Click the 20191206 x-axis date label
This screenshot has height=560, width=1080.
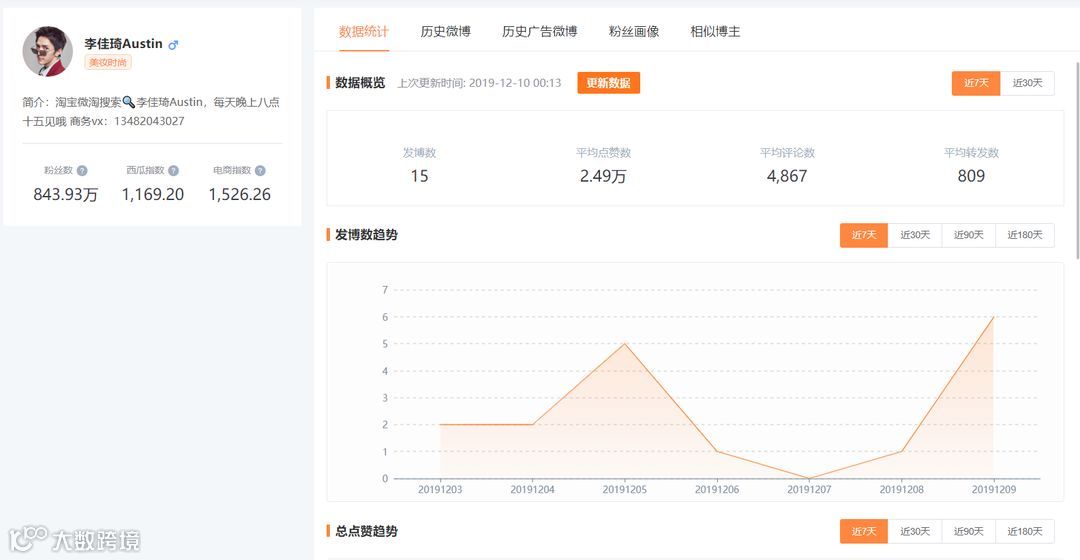coord(717,490)
